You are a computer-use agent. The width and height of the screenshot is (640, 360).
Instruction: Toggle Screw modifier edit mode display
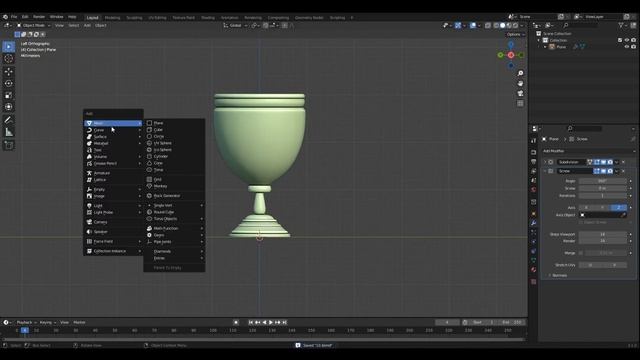pyautogui.click(x=597, y=171)
